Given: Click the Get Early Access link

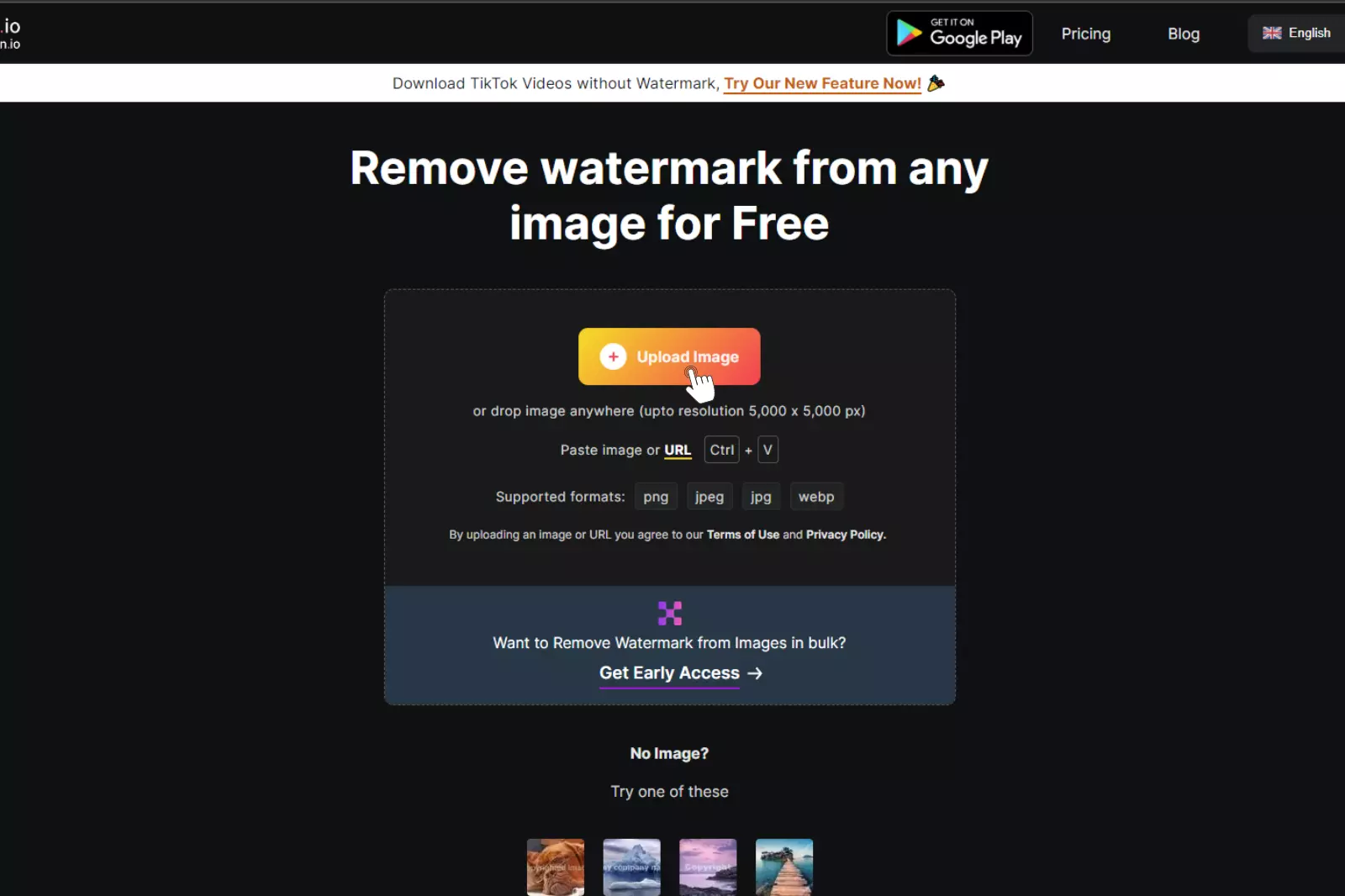Looking at the screenshot, I should [x=668, y=673].
